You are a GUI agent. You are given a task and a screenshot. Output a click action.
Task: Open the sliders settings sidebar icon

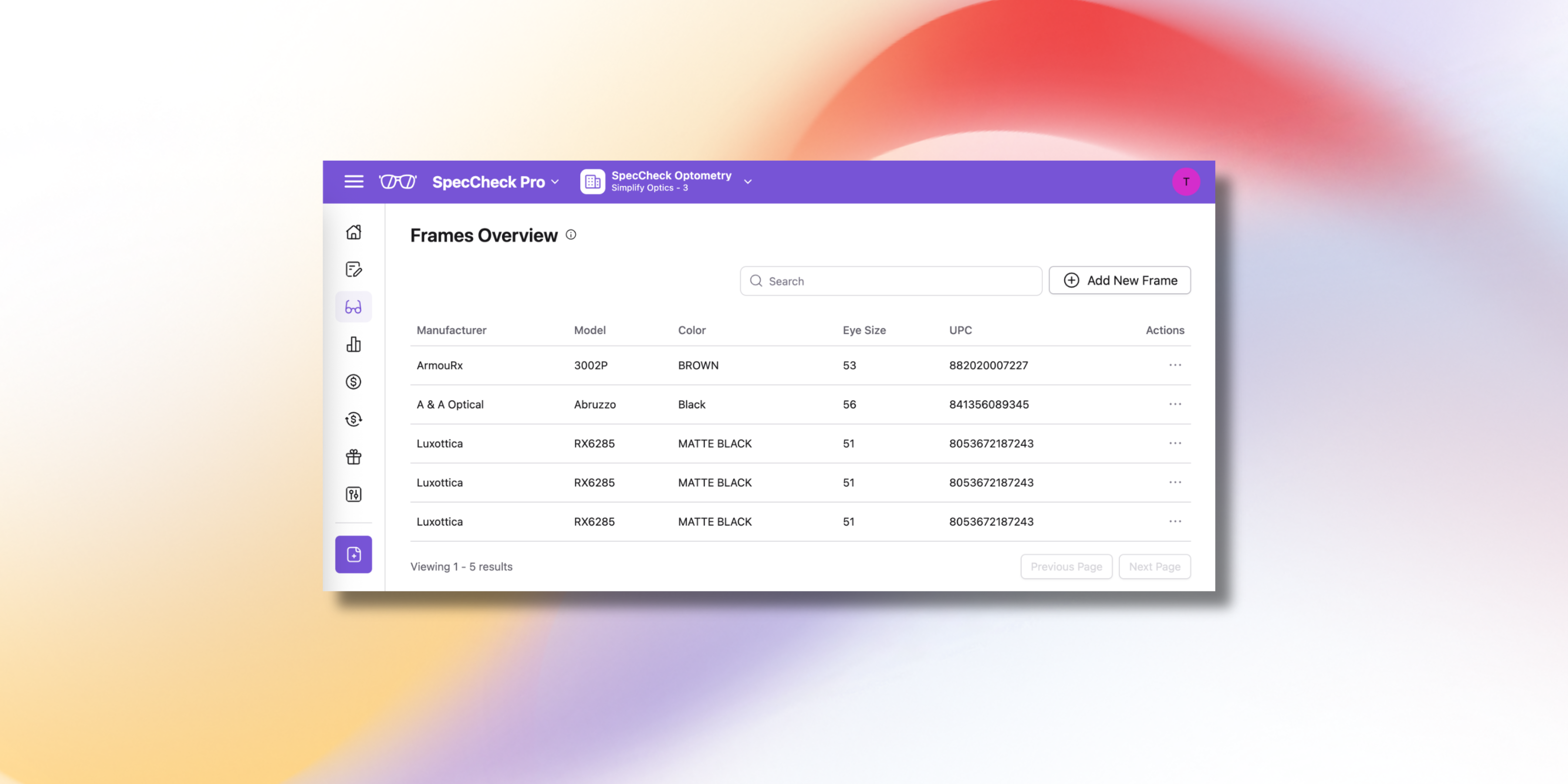pos(354,494)
